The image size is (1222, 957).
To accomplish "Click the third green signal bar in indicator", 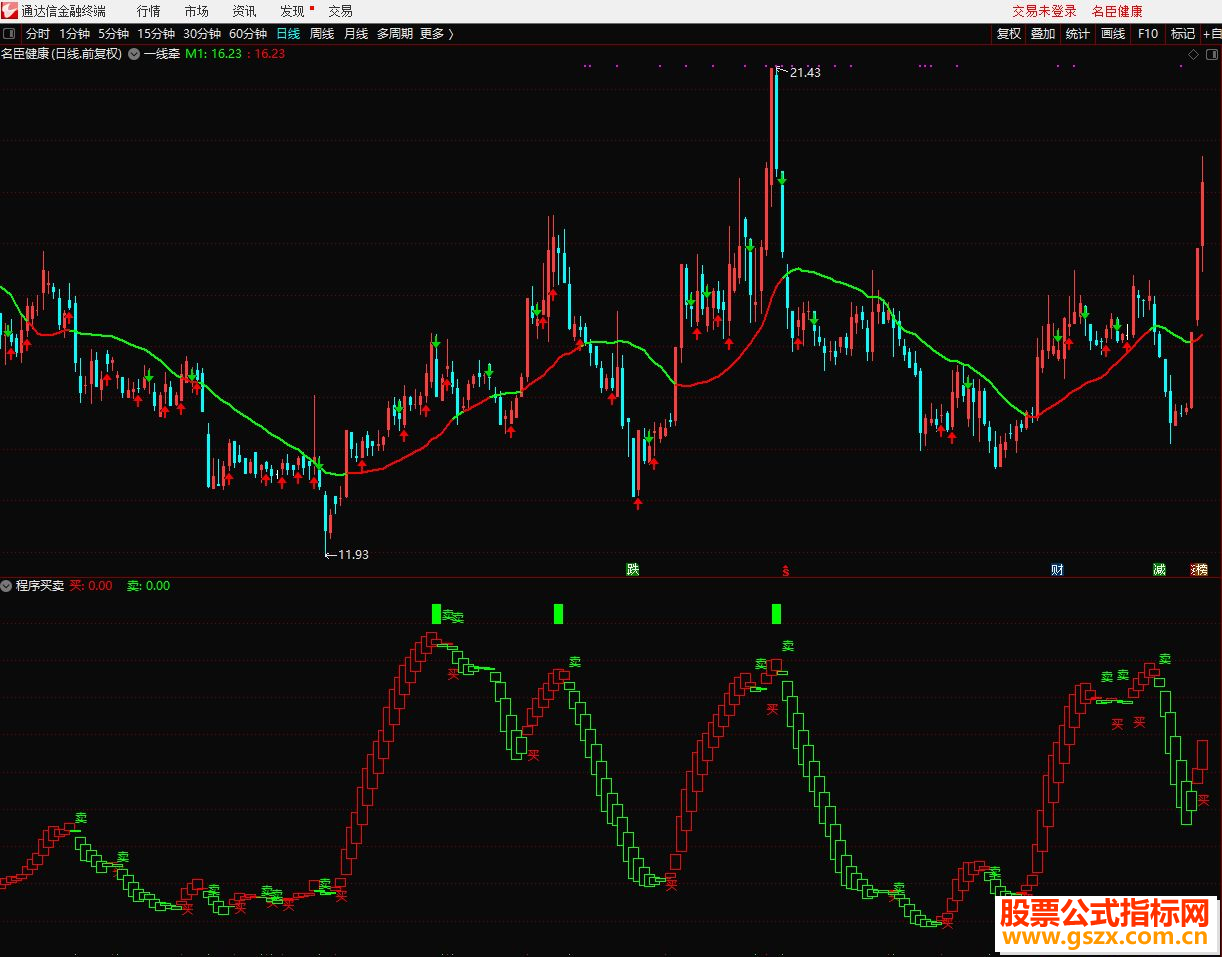I will coord(776,614).
